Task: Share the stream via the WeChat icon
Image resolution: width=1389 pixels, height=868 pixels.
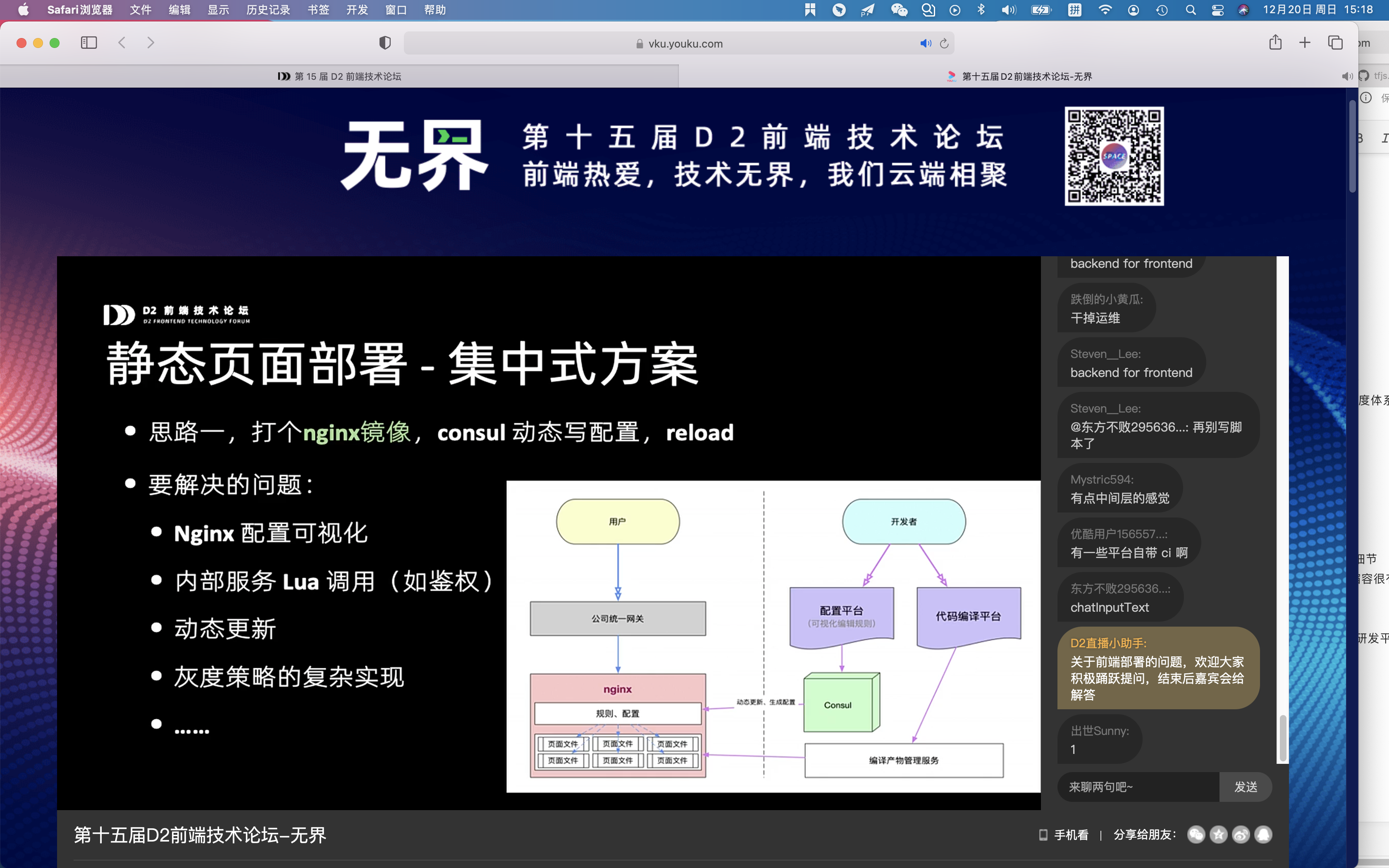Action: coord(1196,835)
